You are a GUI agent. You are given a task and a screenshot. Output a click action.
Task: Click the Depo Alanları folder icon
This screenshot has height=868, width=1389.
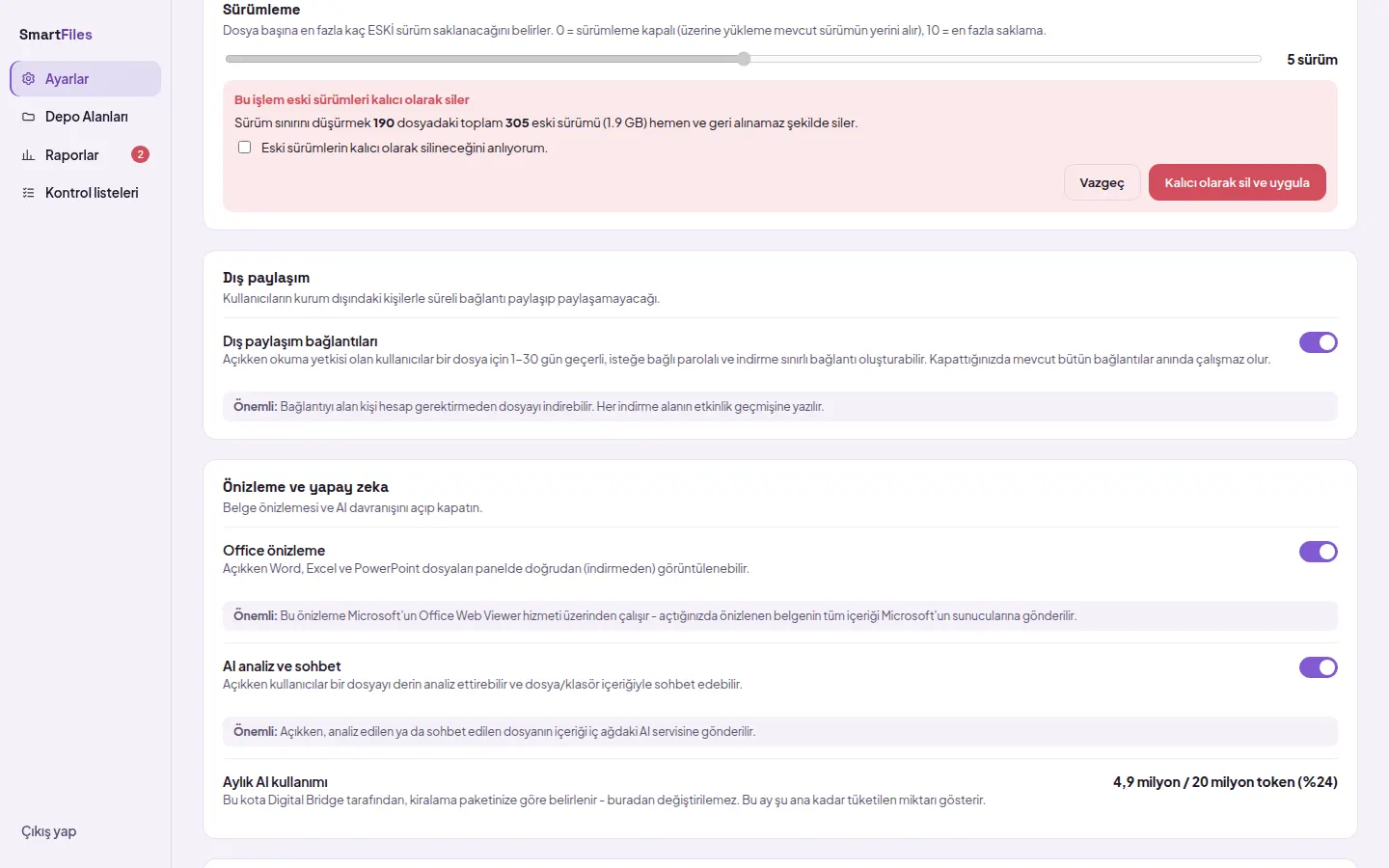point(28,117)
